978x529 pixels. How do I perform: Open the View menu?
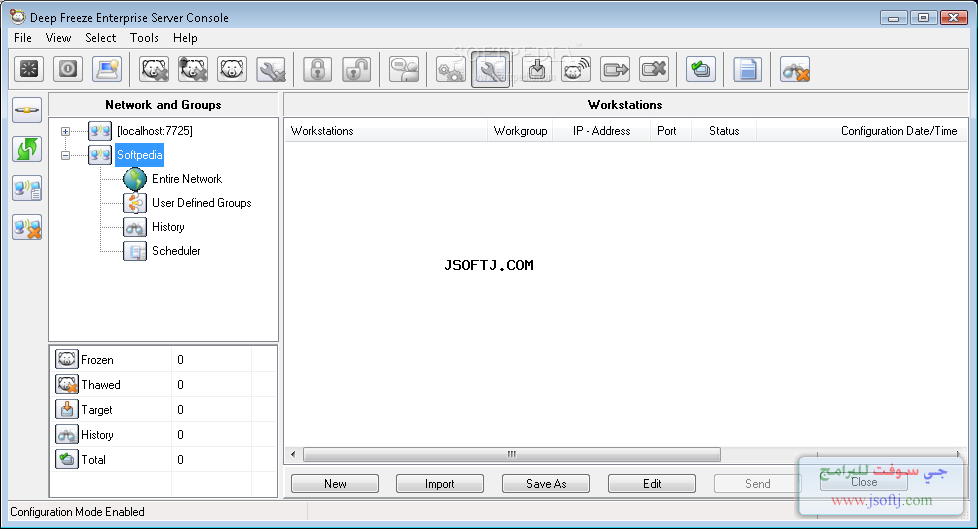point(58,37)
